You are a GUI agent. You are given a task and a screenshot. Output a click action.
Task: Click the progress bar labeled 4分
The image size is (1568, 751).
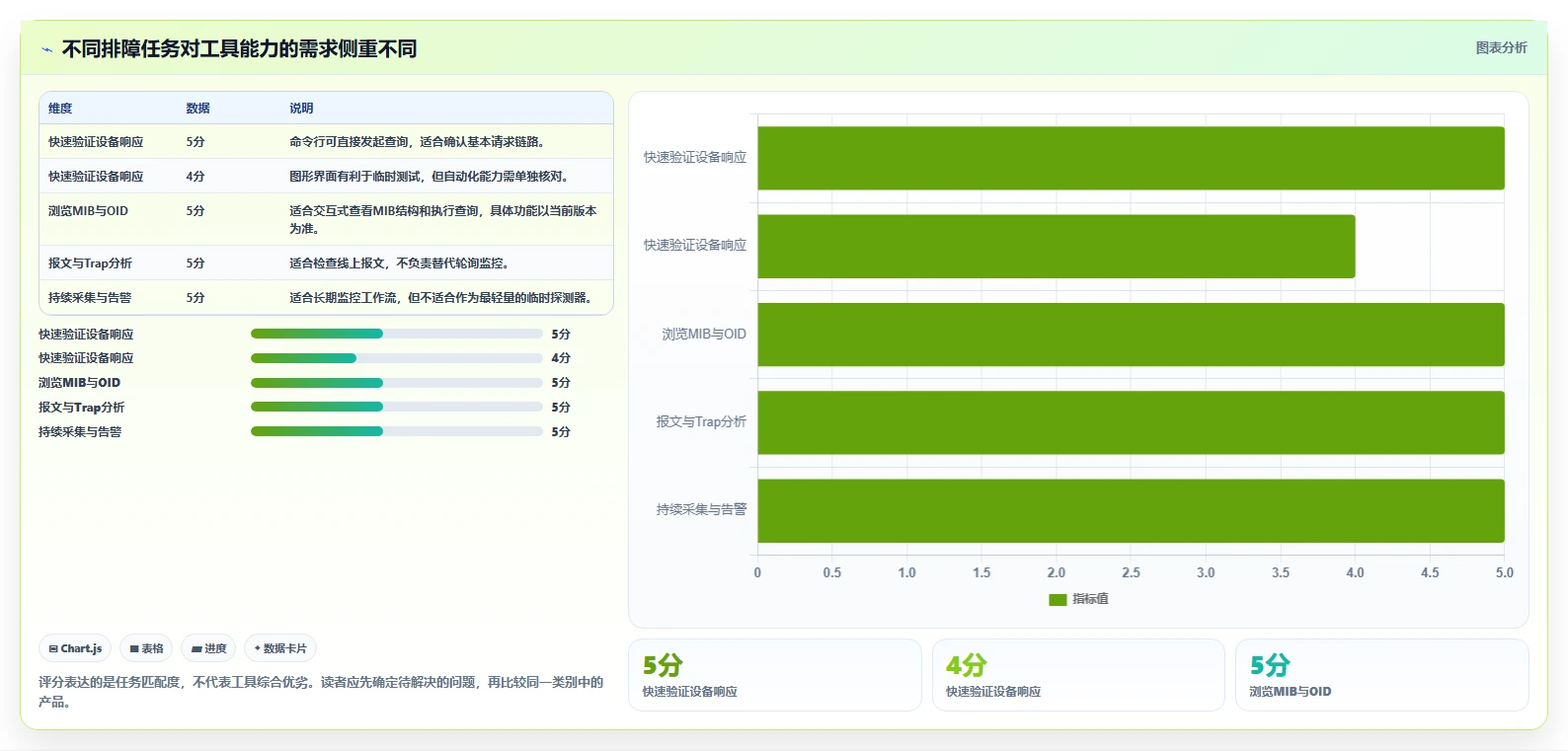tap(397, 358)
